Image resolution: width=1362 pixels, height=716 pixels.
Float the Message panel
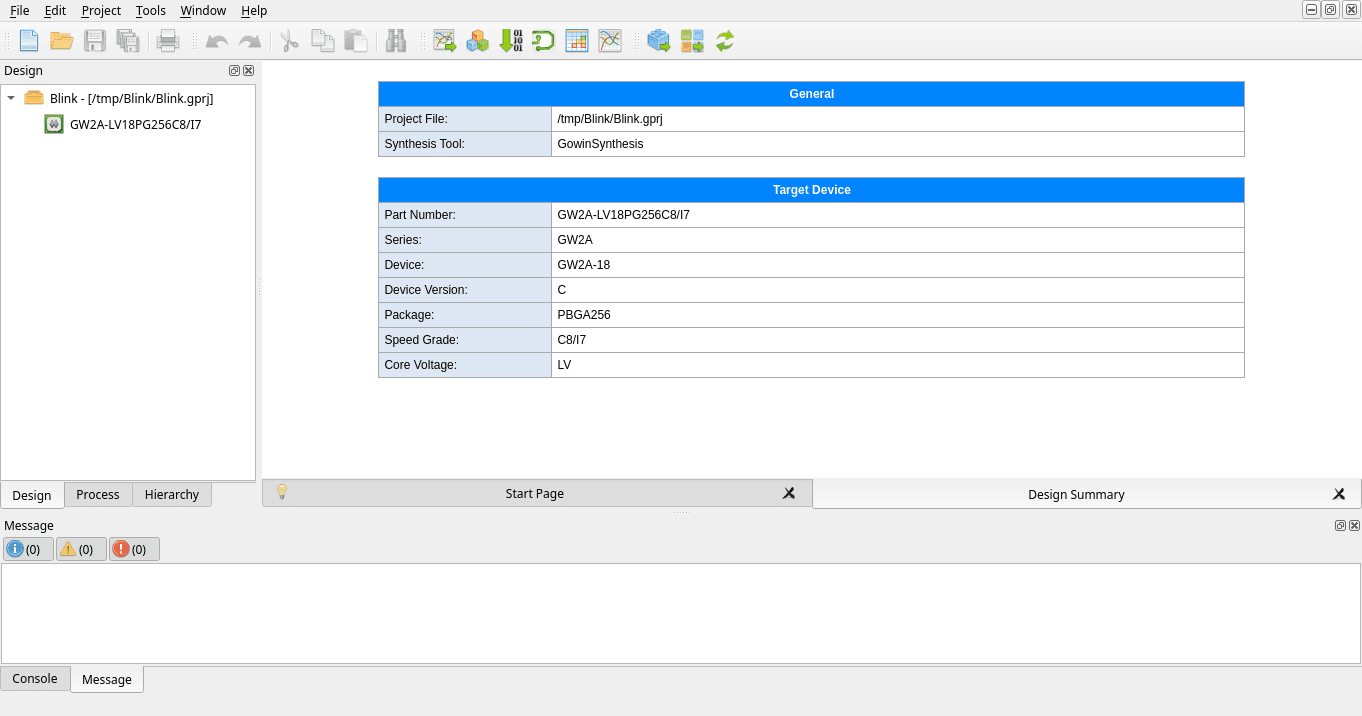point(1340,525)
